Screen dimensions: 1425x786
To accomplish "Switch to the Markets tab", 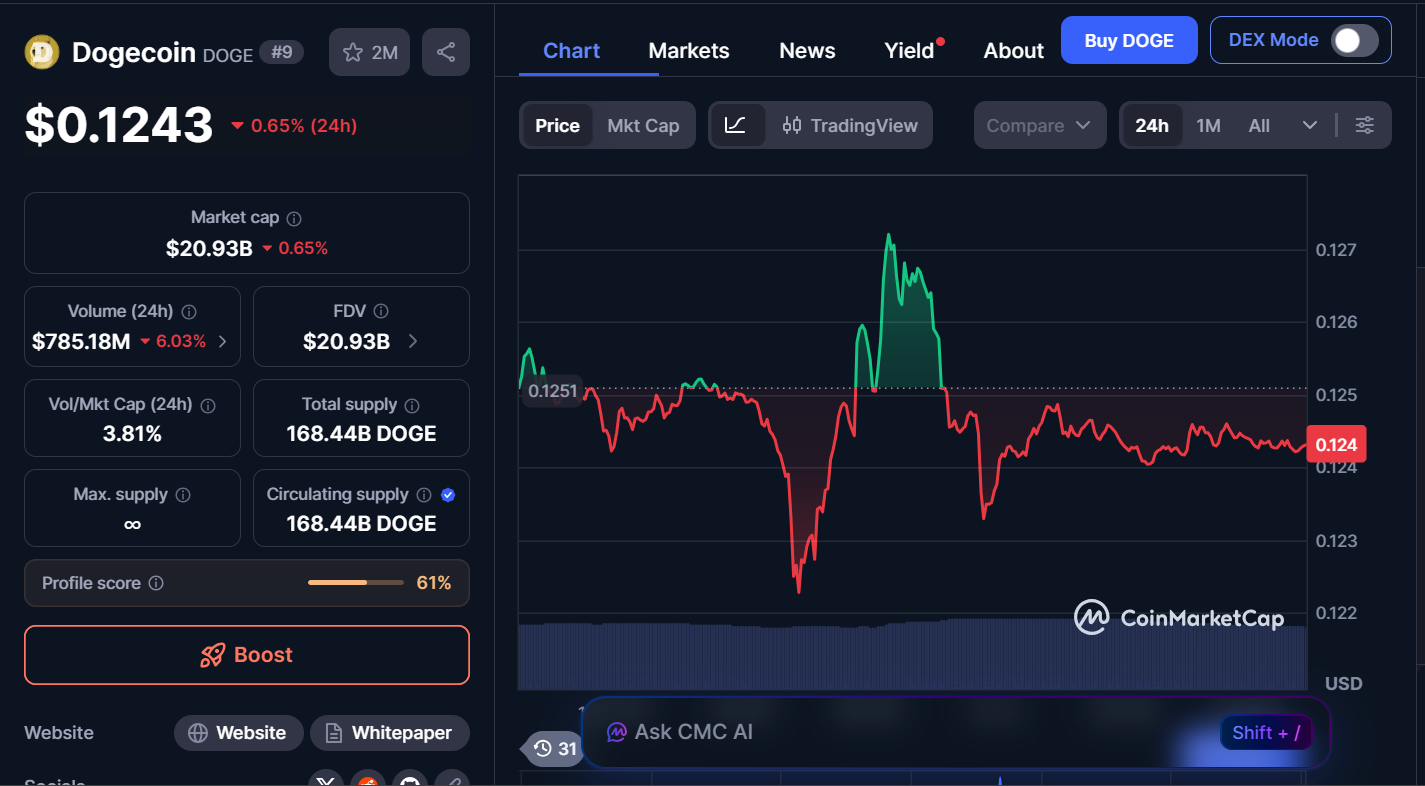I will pos(688,50).
